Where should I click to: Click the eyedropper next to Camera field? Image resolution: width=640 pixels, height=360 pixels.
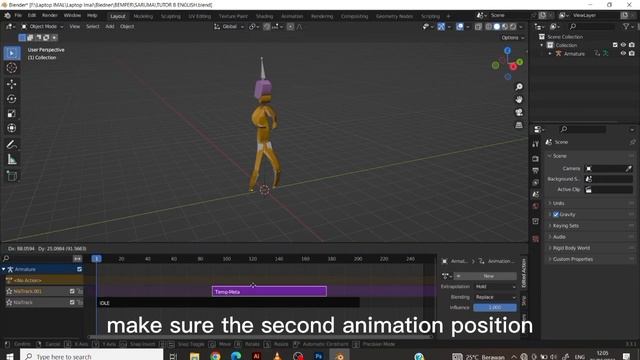point(629,169)
